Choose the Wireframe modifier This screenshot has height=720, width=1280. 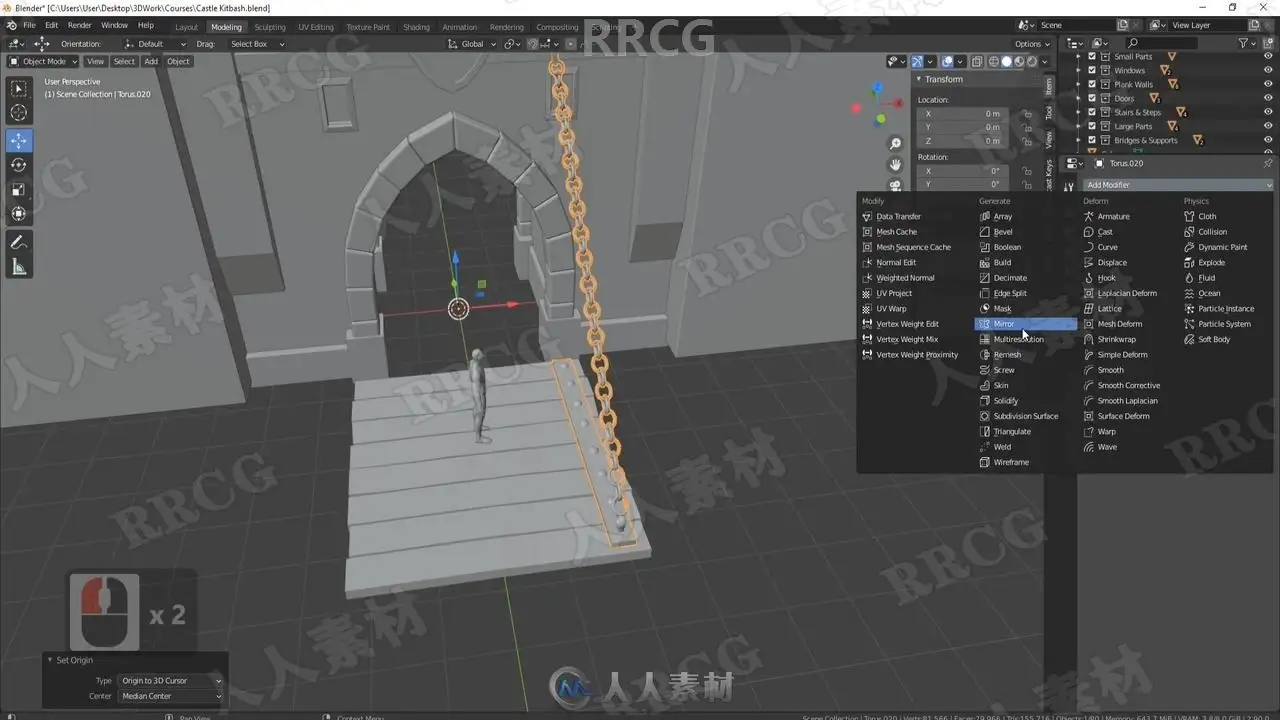[x=1026, y=462]
